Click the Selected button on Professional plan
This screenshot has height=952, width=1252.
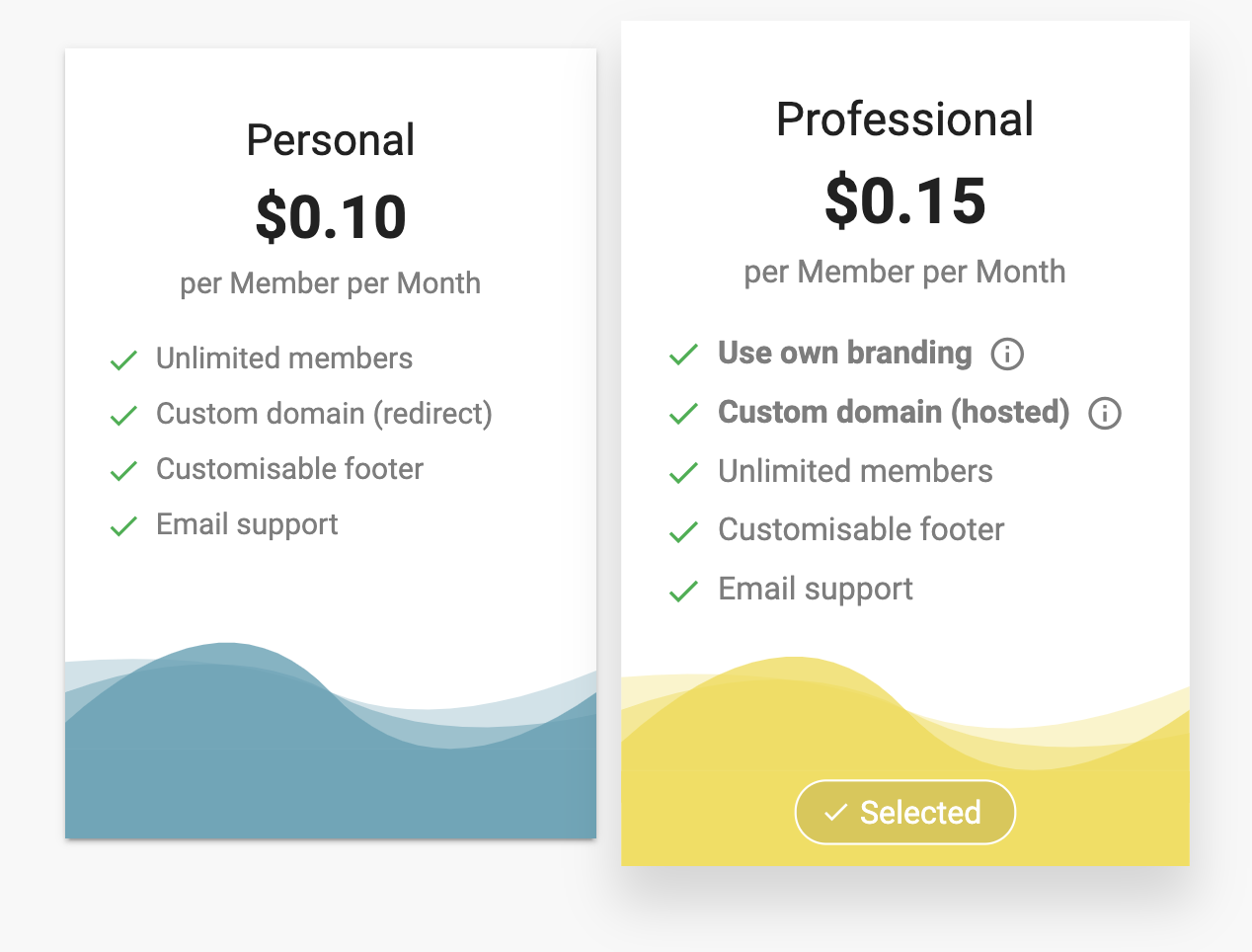(904, 813)
